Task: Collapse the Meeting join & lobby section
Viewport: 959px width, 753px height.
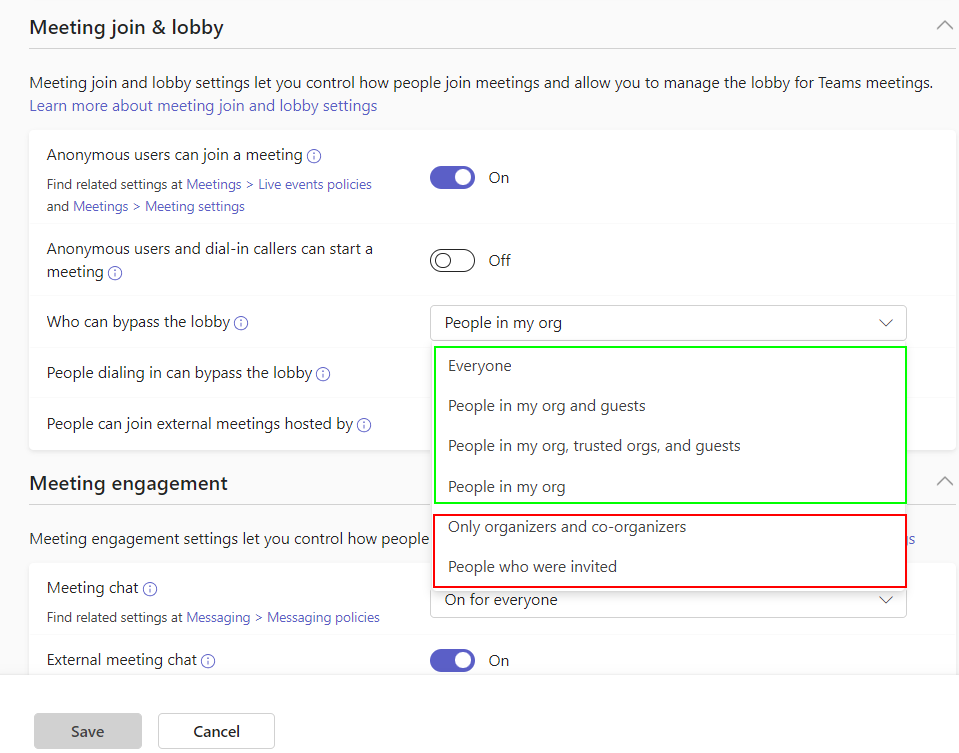Action: pos(944,26)
